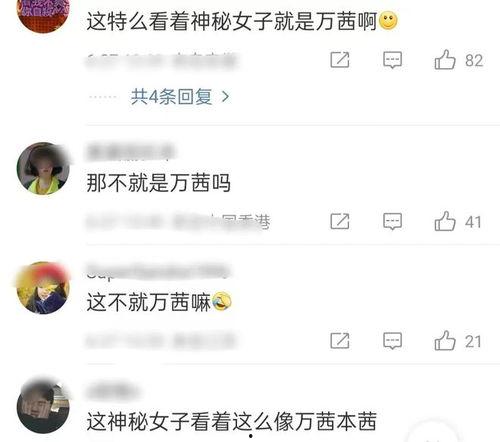Viewport: 500px width, 442px height.
Task: Open the reply icon beside 82 likes
Action: tap(393, 60)
